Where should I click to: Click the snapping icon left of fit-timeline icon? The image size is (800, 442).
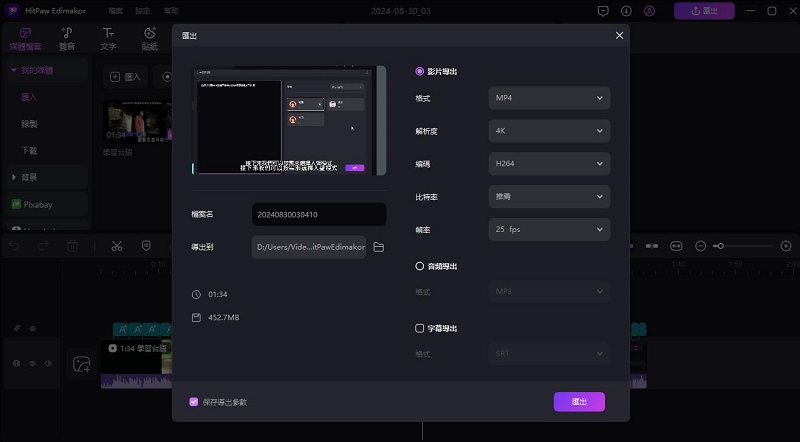(x=652, y=246)
